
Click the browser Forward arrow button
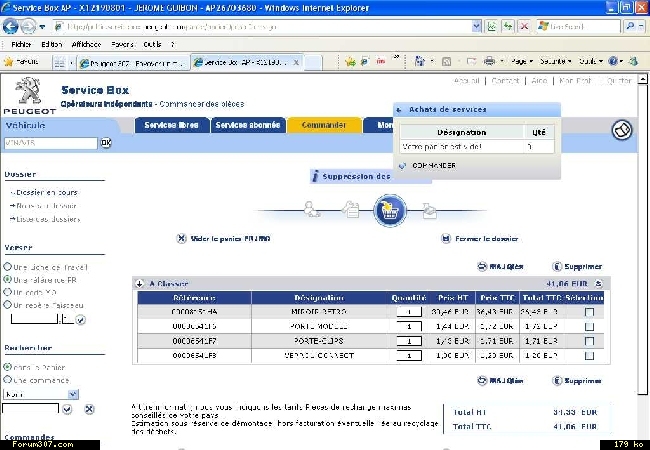28,27
